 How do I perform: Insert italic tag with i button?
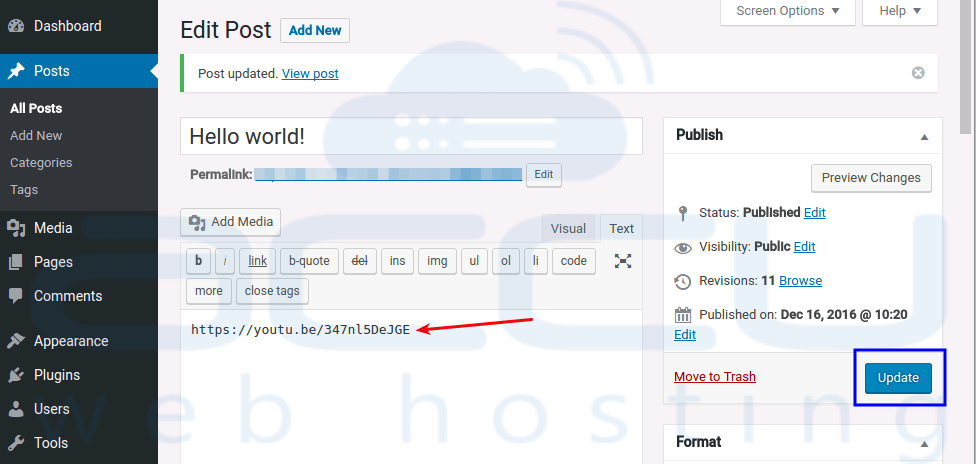pyautogui.click(x=225, y=261)
